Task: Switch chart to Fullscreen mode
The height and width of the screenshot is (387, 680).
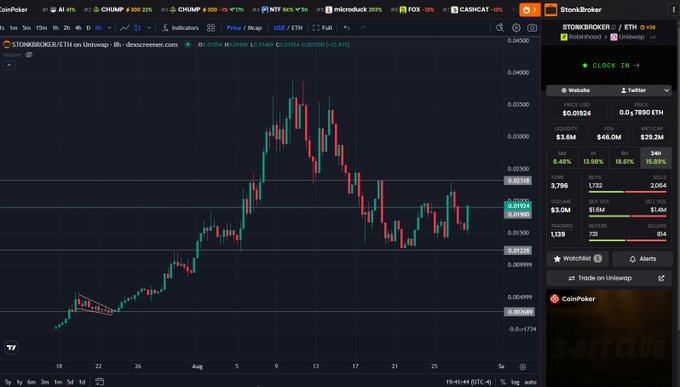Action: (x=322, y=28)
